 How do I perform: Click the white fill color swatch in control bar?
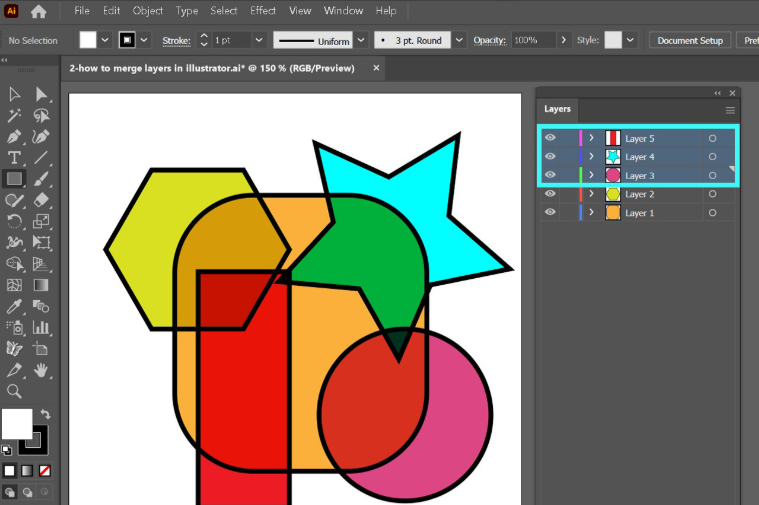[88, 40]
